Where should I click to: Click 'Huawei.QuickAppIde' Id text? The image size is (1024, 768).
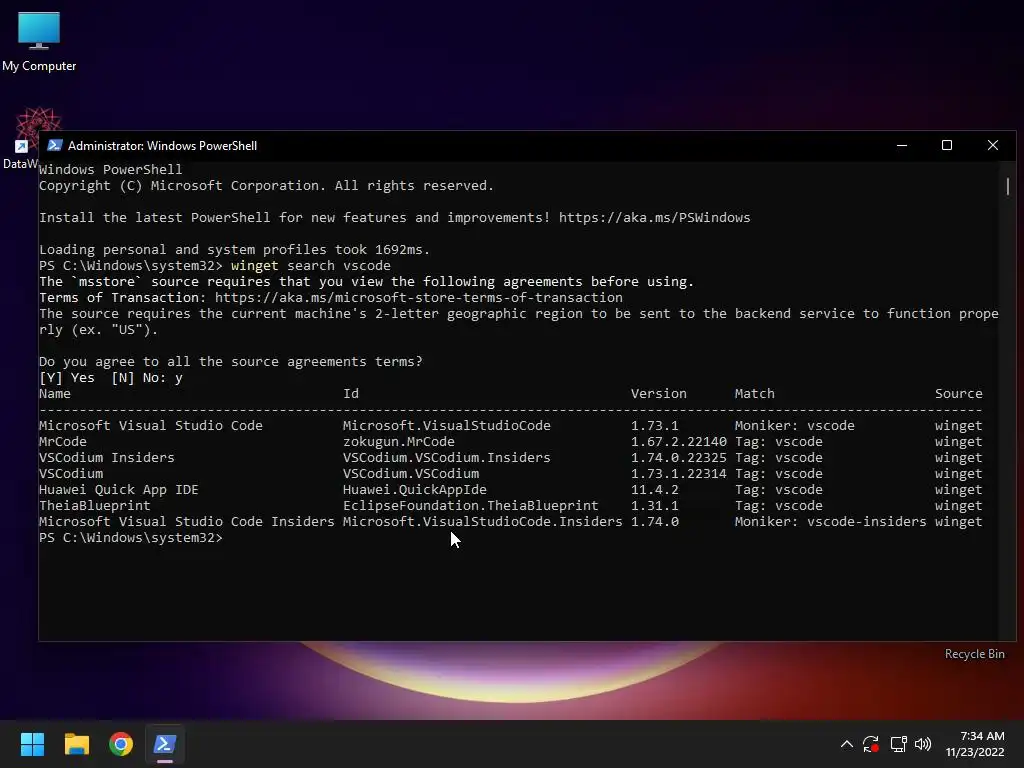tap(415, 489)
